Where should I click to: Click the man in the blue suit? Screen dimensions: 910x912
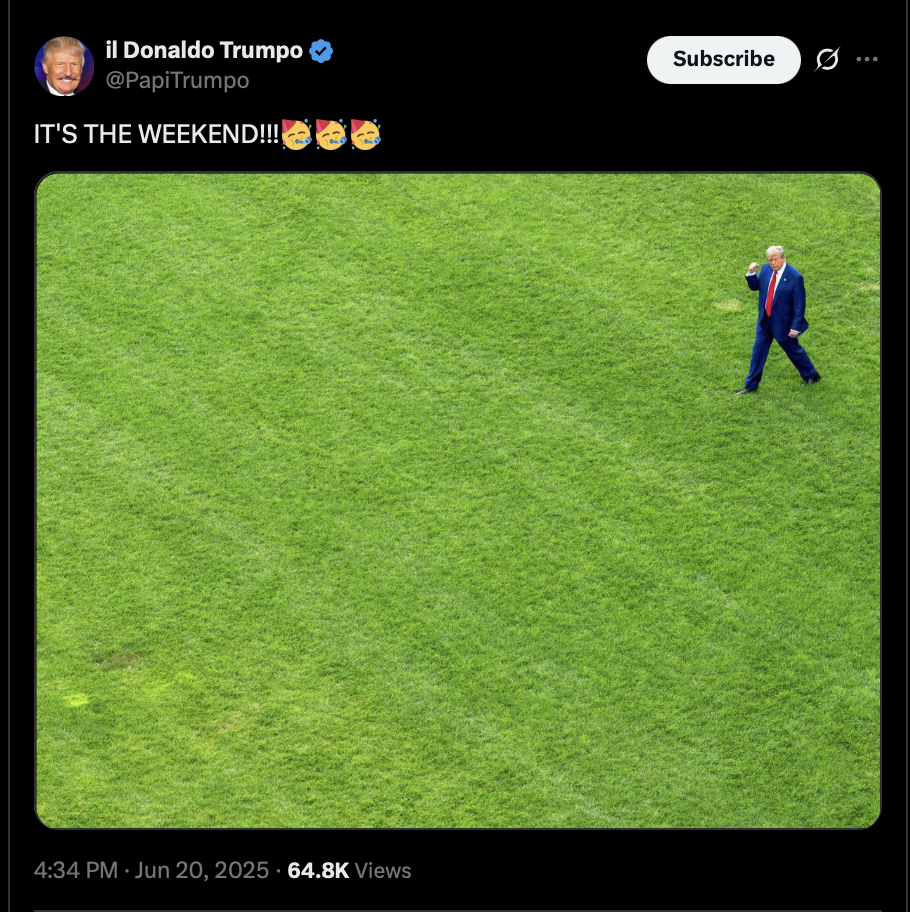coord(778,320)
